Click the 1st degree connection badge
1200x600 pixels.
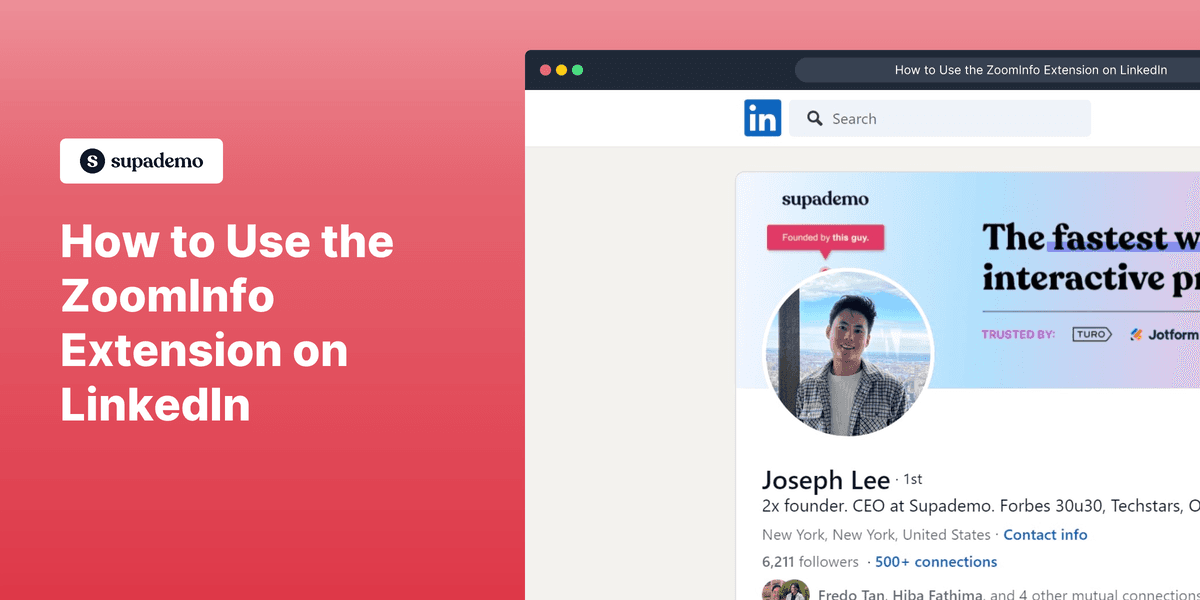[912, 480]
